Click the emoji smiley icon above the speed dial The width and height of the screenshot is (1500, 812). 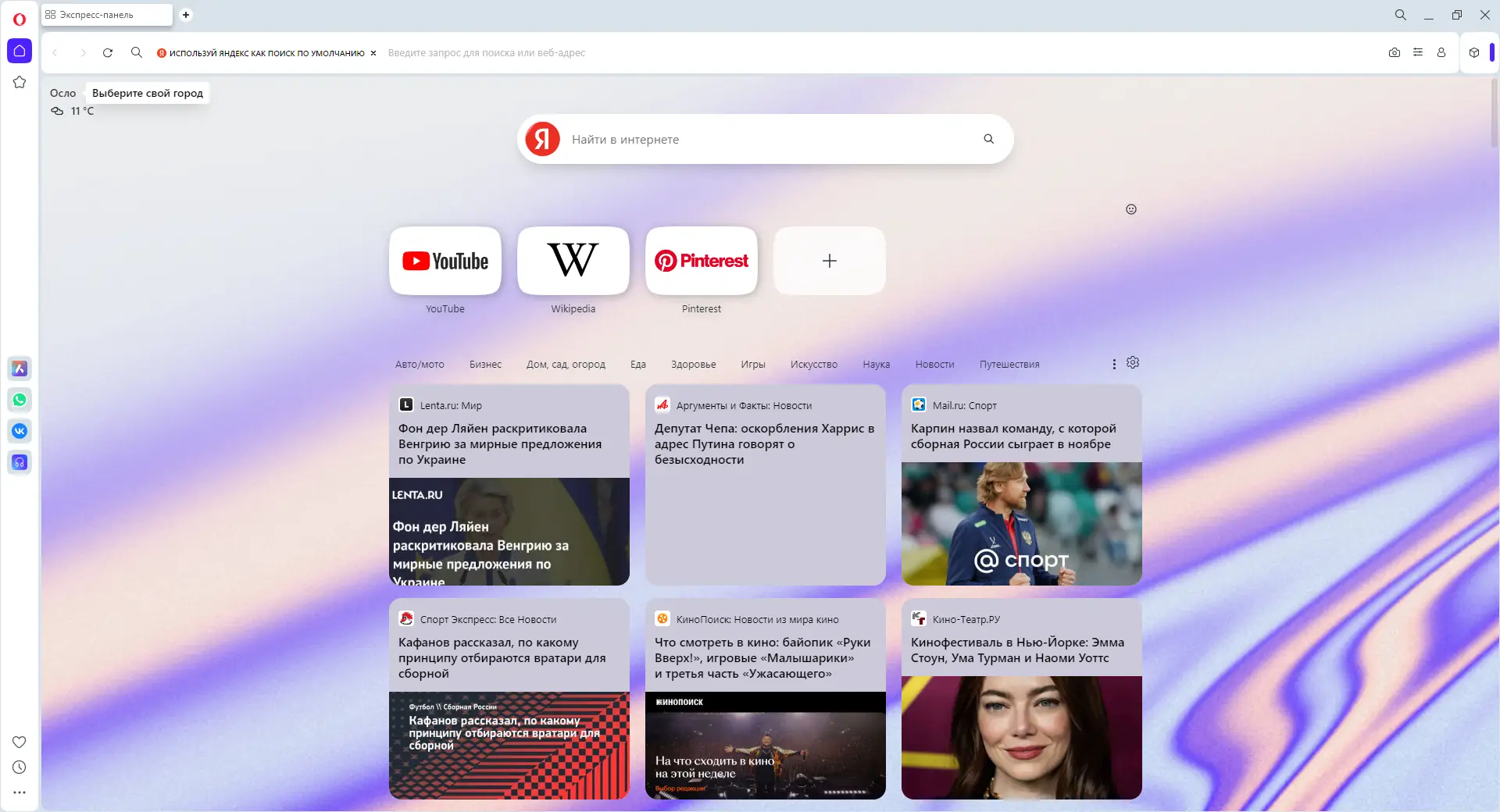click(x=1131, y=209)
